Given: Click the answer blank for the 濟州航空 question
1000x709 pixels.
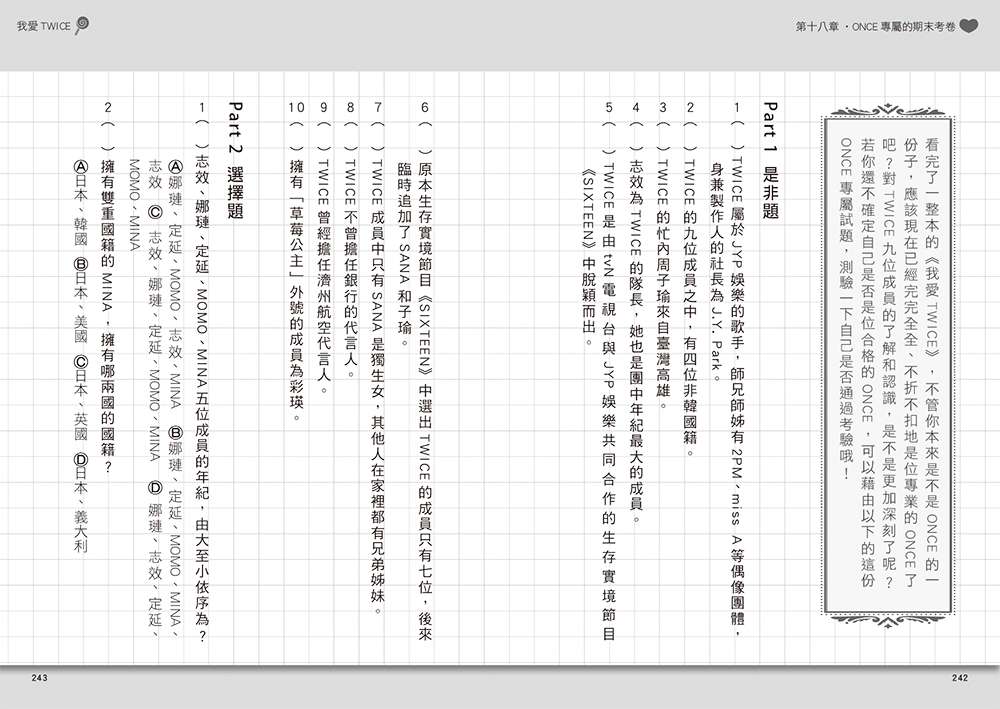Looking at the screenshot, I should (x=323, y=135).
